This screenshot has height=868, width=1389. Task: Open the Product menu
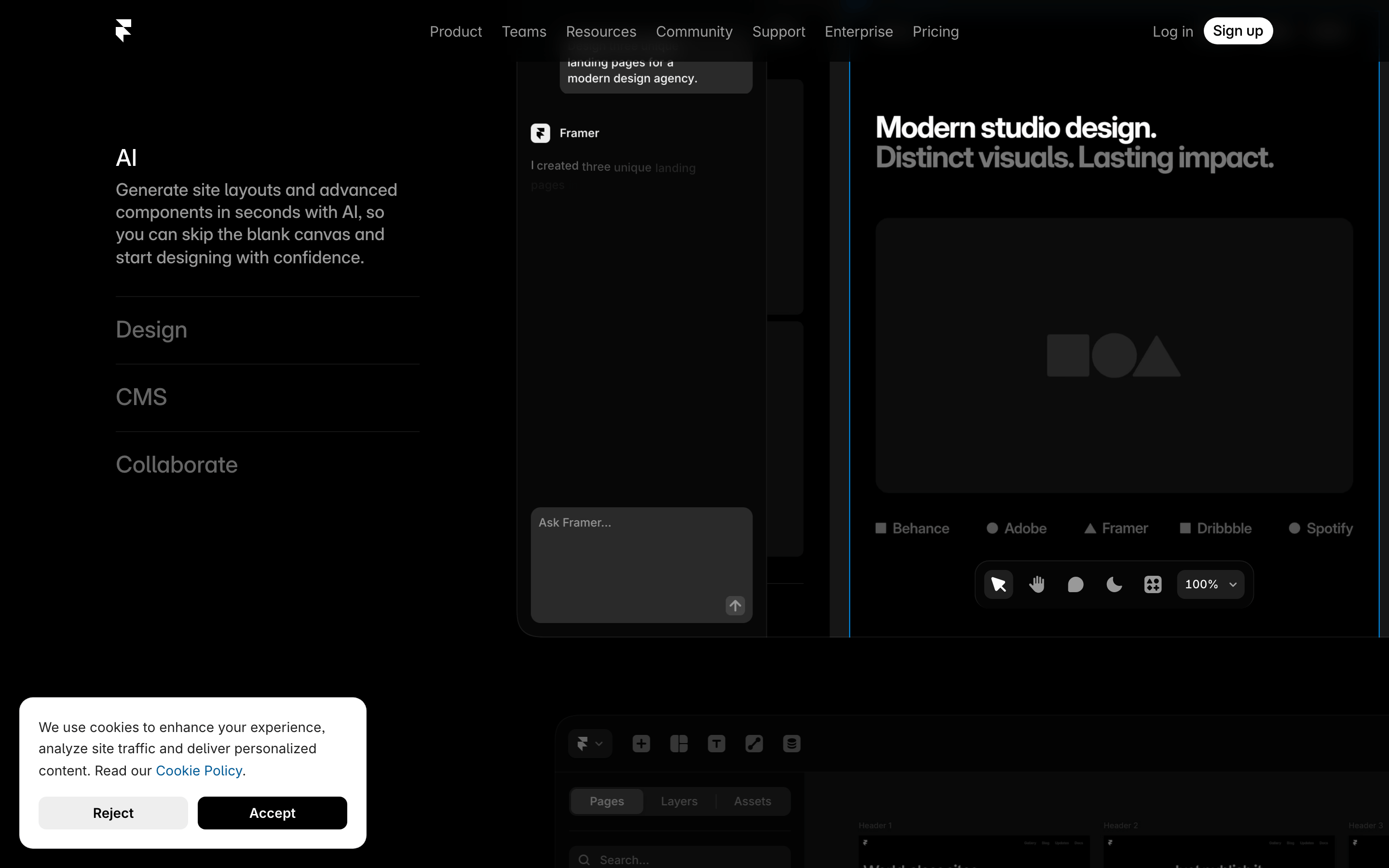(x=456, y=31)
